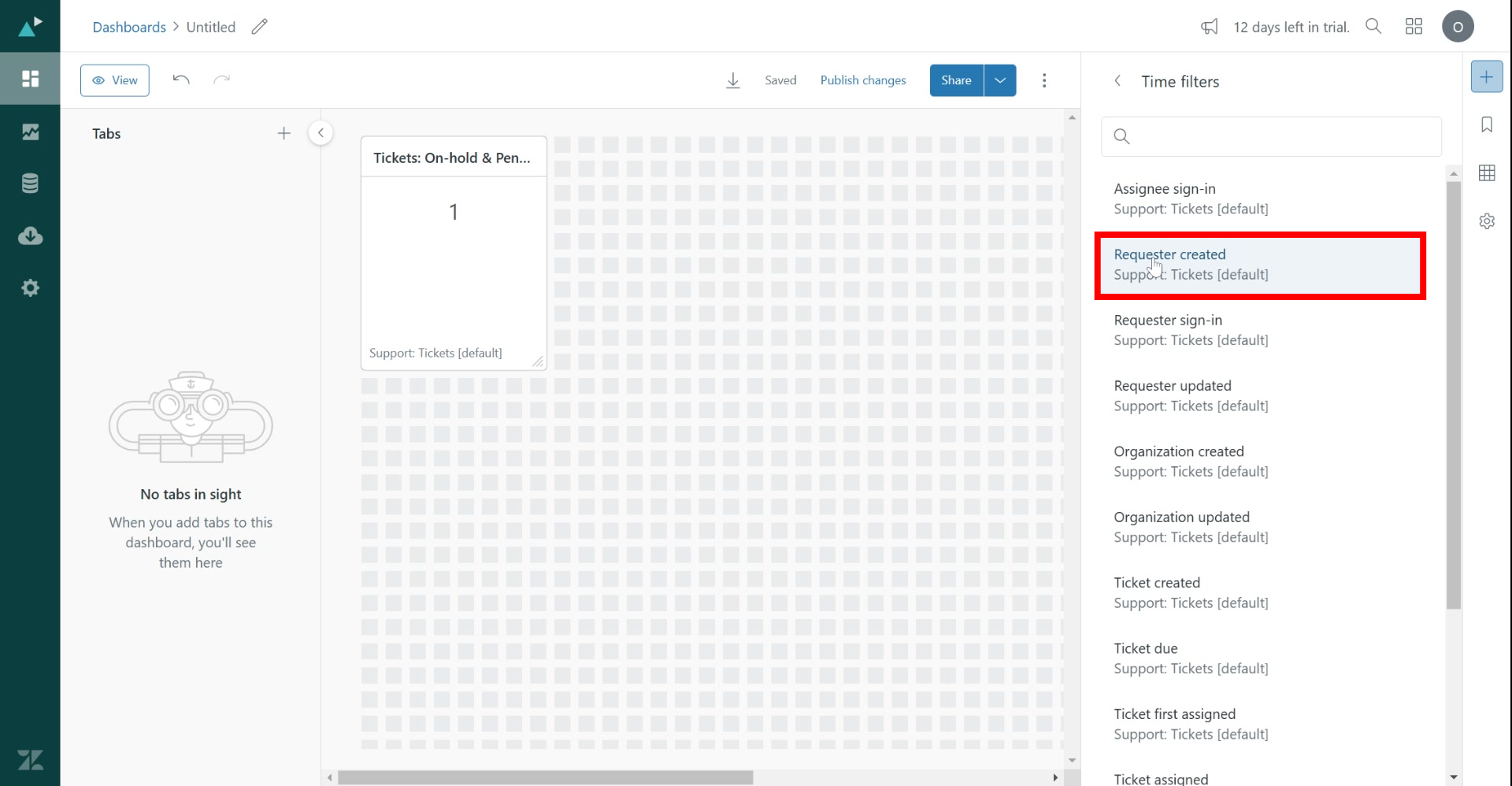Click the redo arrow icon
The height and width of the screenshot is (786, 1512).
(222, 80)
